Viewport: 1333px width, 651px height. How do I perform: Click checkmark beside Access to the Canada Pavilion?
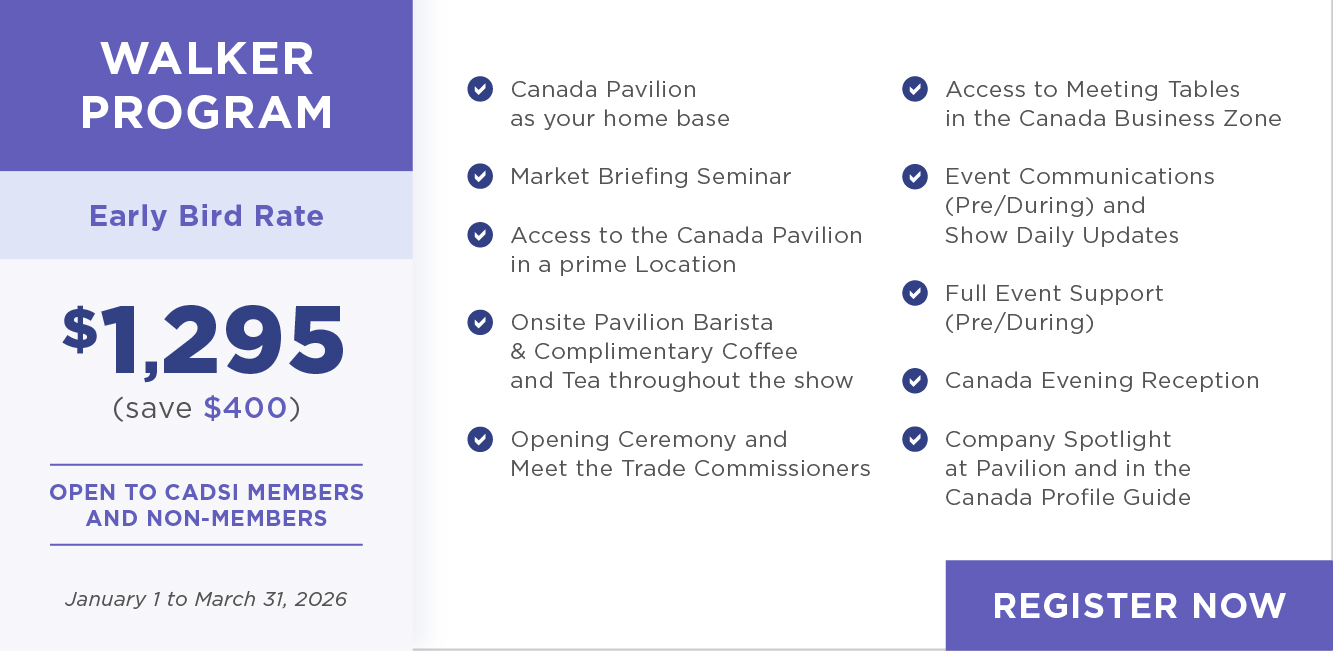[x=480, y=235]
